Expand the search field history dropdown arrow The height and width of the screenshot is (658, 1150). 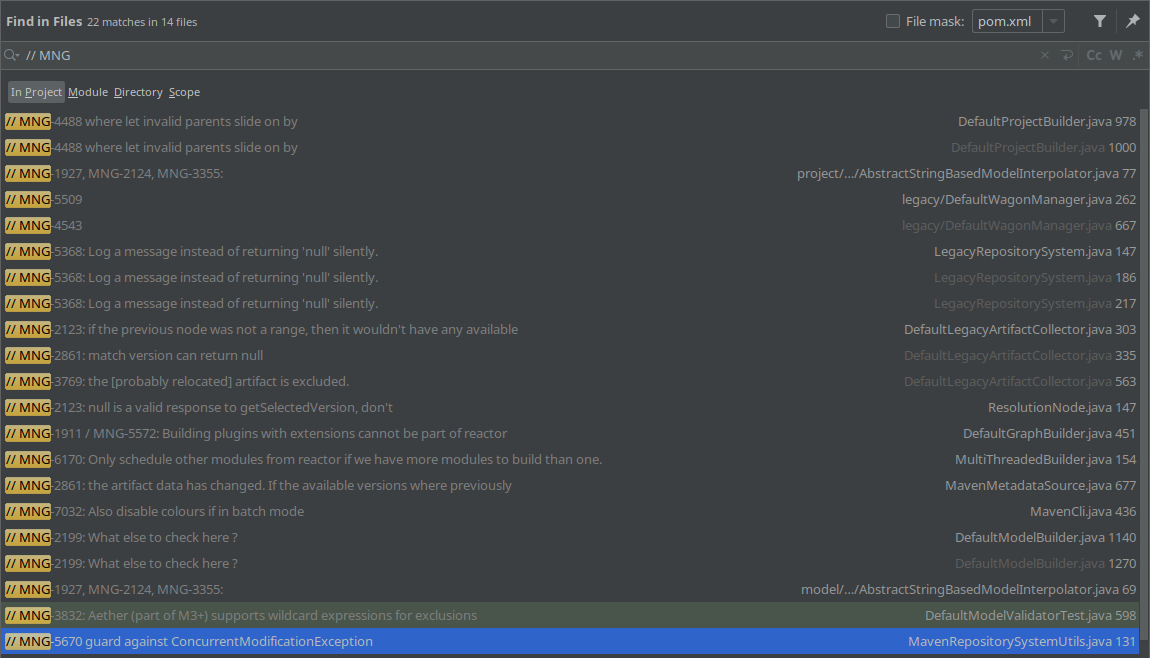pos(16,57)
